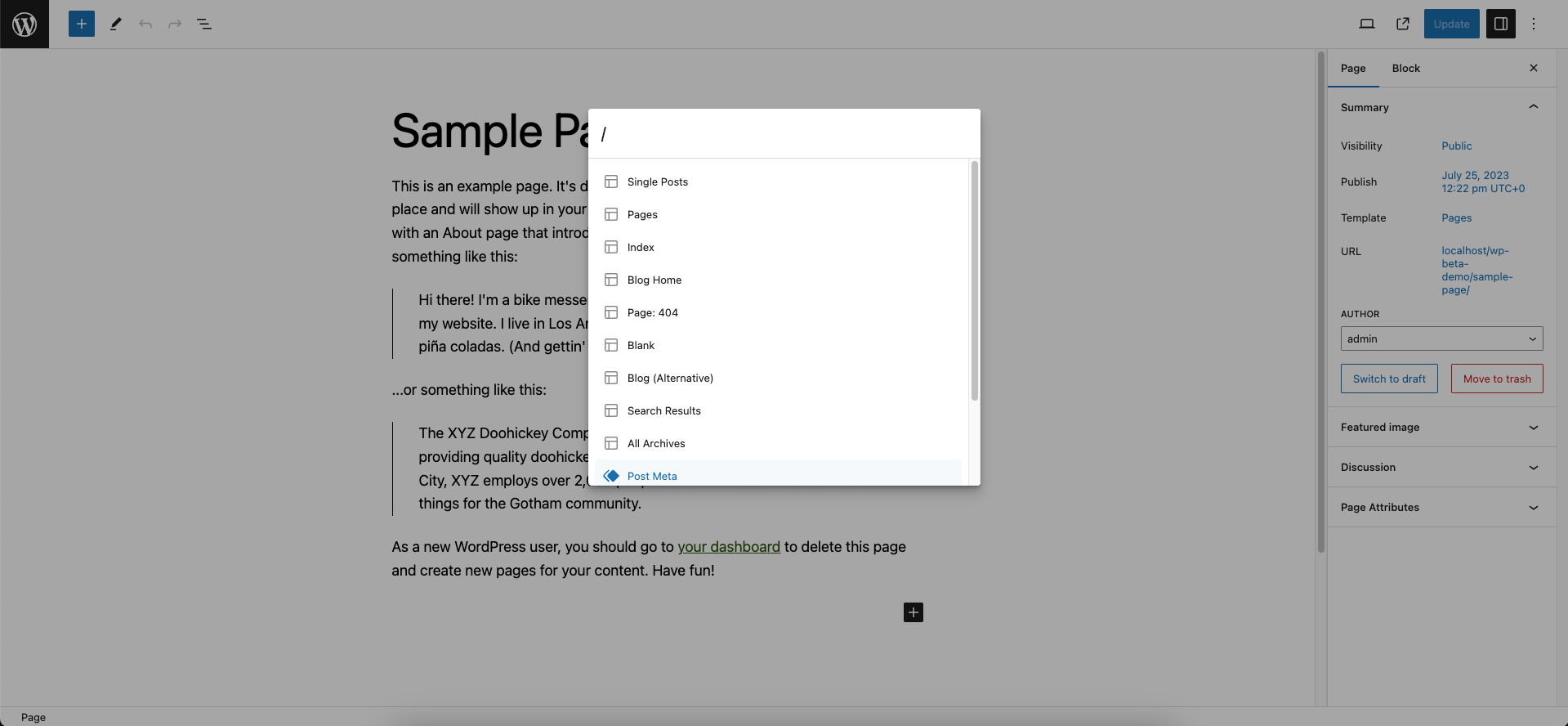
Task: Select Blog (Alternative) entry
Action: pos(778,378)
